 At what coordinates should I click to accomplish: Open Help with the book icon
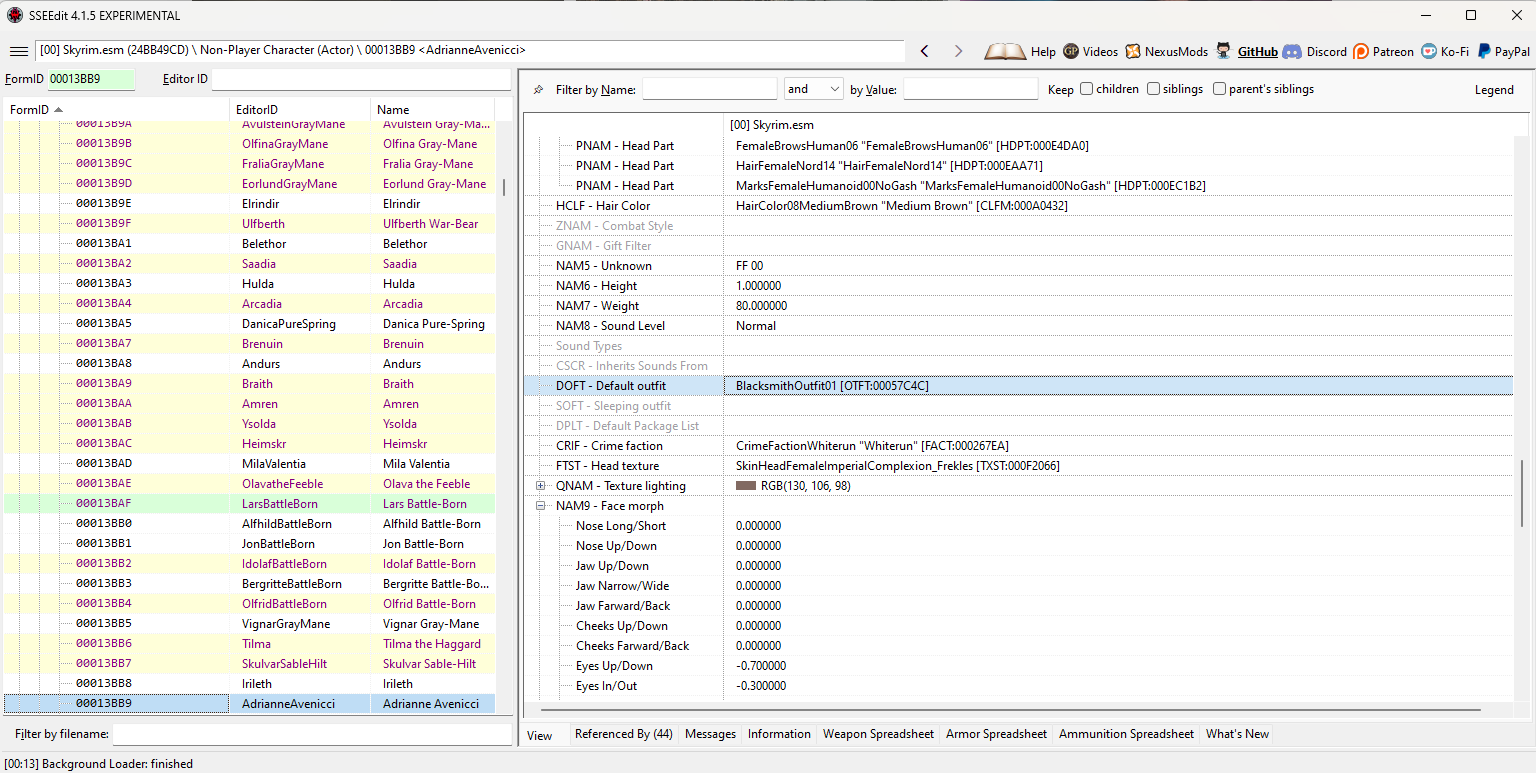[1005, 51]
